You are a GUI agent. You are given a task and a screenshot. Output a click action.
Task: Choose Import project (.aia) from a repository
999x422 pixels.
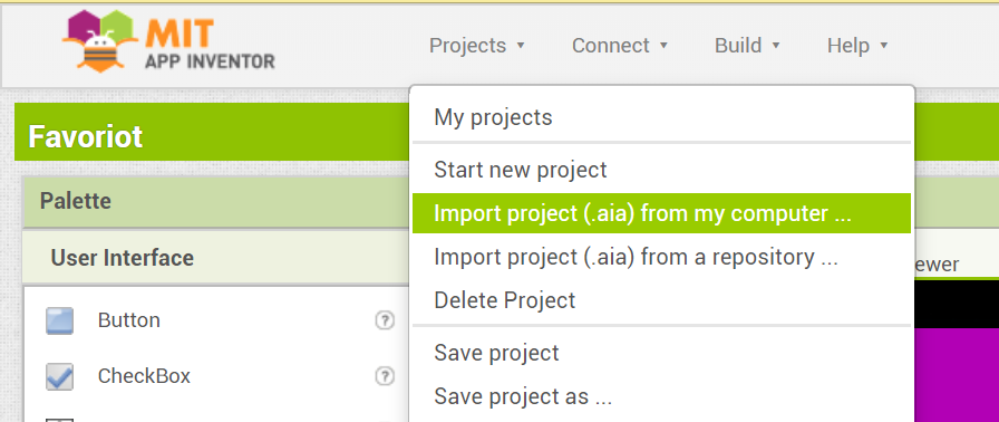[635, 257]
